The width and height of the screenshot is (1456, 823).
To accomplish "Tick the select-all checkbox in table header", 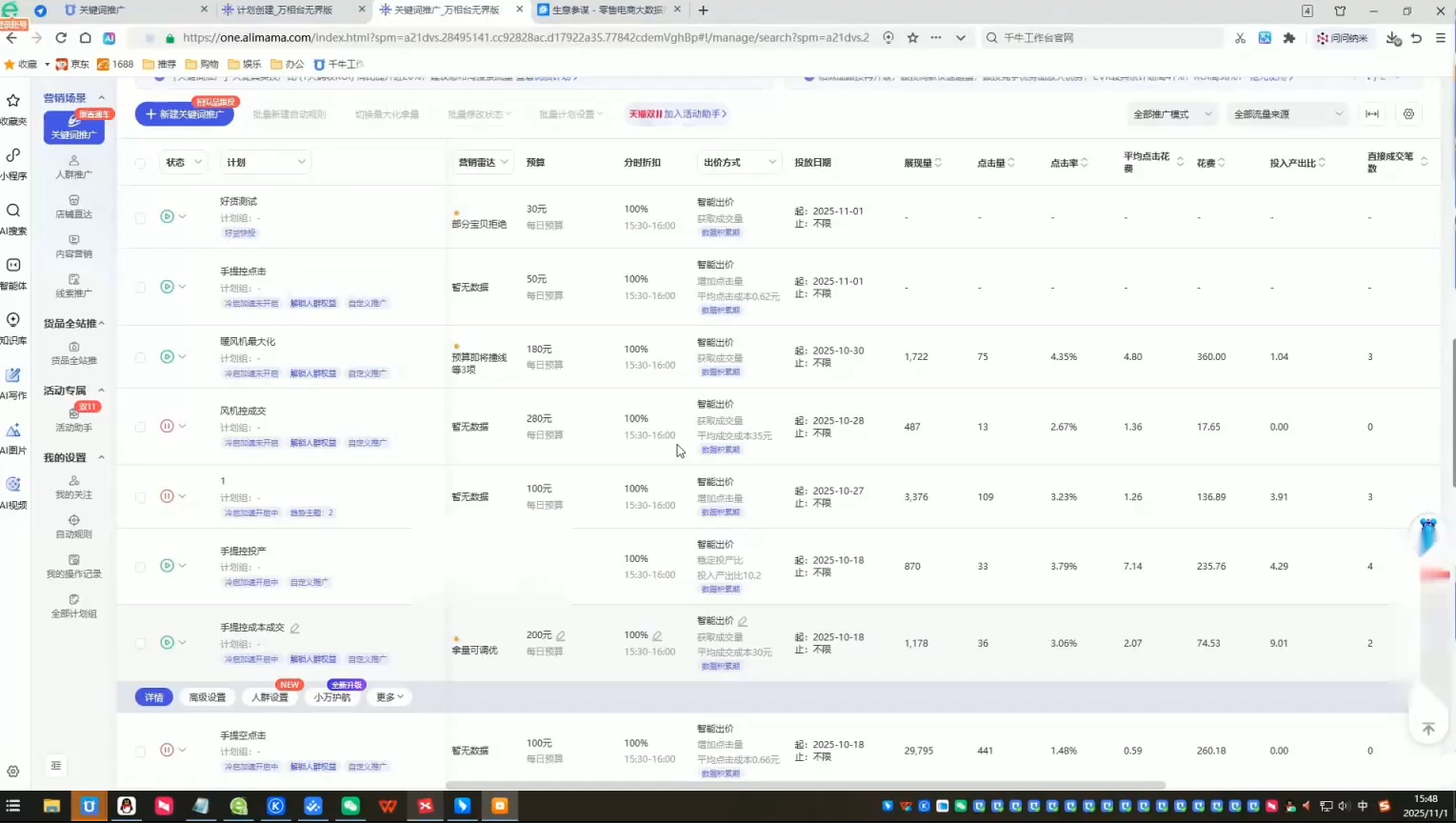I will (141, 163).
